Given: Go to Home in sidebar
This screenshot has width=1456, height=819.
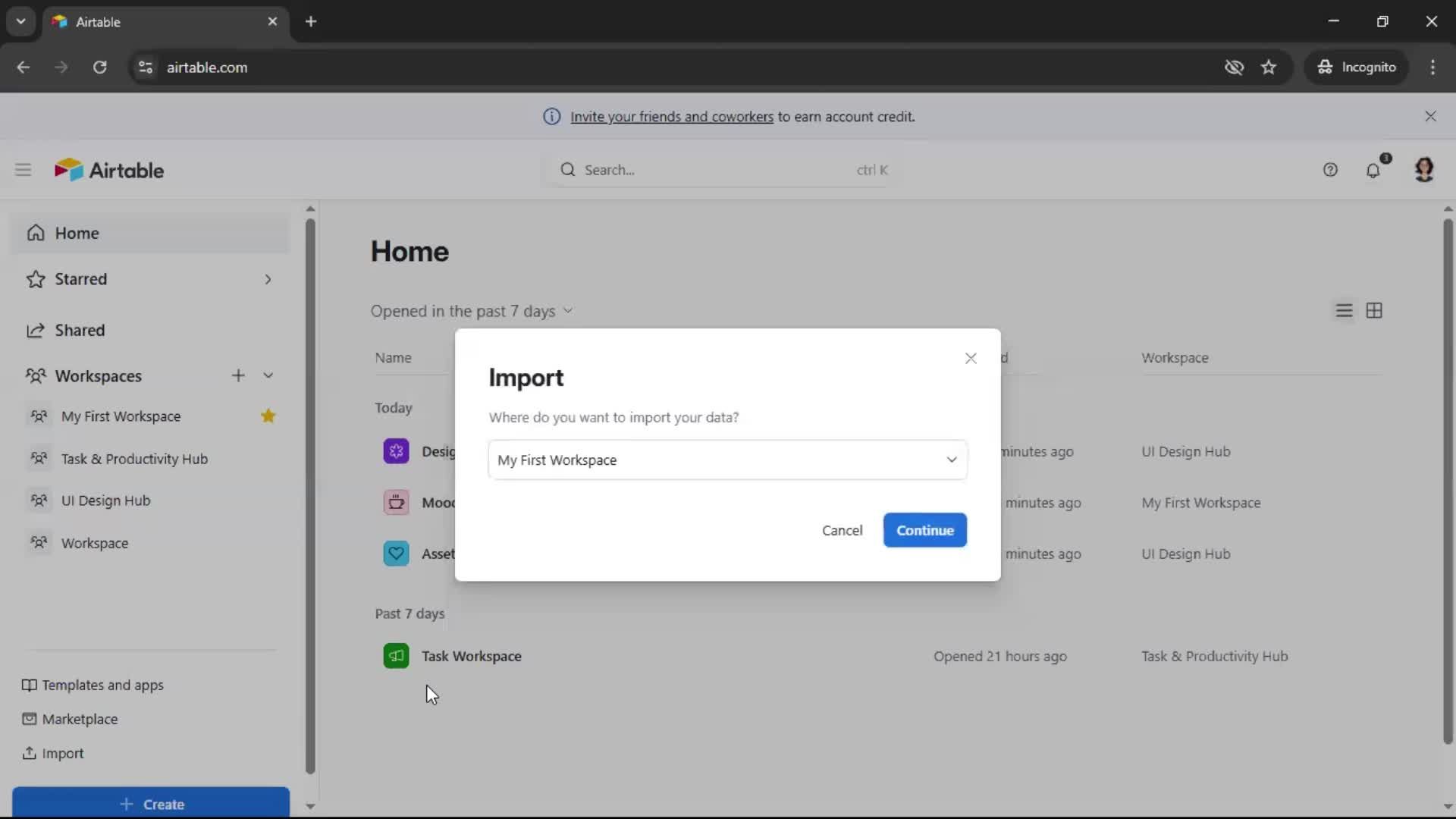Looking at the screenshot, I should pos(150,234).
